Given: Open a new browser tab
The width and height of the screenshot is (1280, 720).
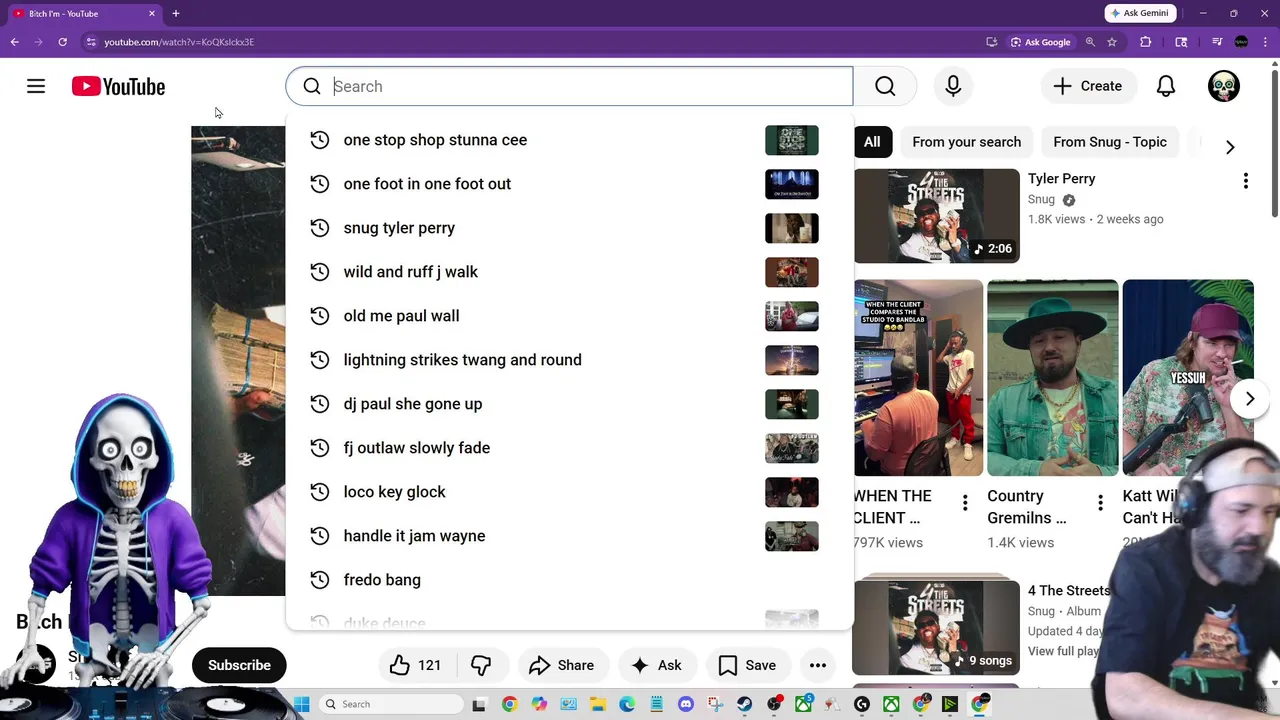Looking at the screenshot, I should (x=176, y=14).
